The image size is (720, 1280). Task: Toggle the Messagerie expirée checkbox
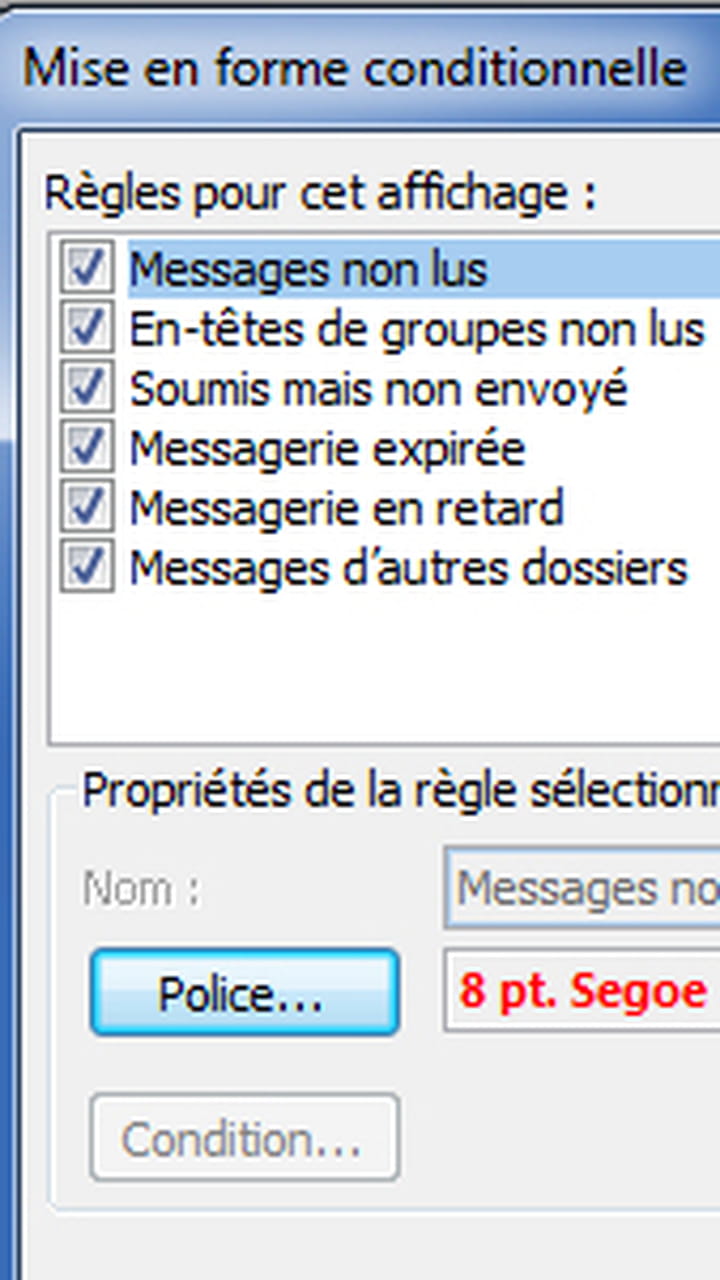click(87, 448)
